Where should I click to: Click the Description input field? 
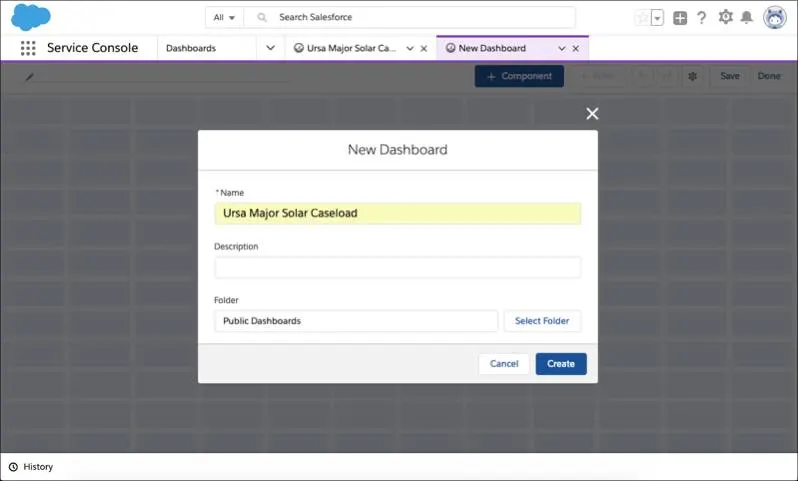point(397,267)
